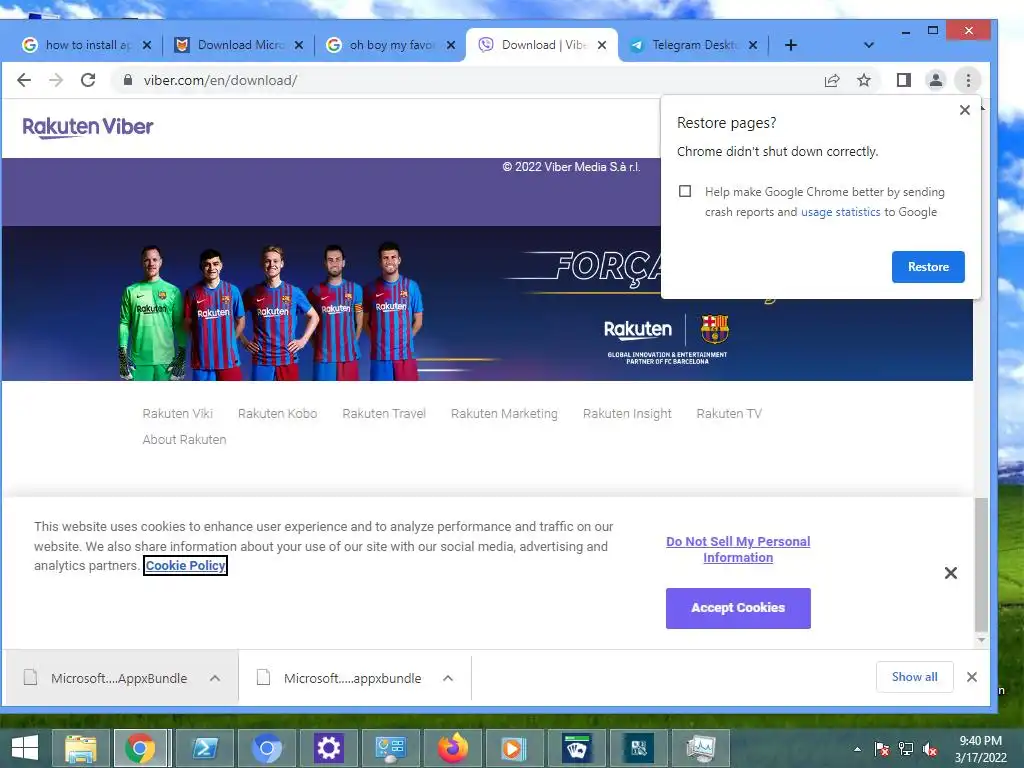Enable sending crash reports checkbox
1024x768 pixels.
(x=684, y=191)
